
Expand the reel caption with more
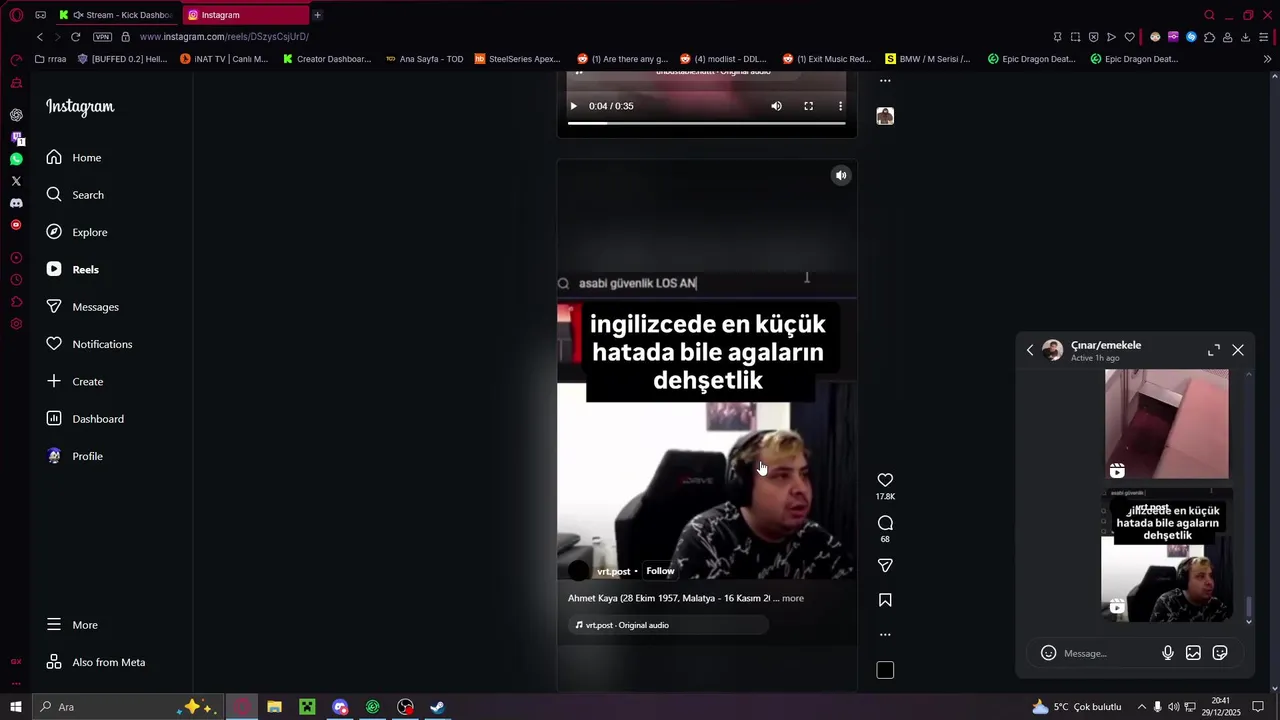click(793, 598)
